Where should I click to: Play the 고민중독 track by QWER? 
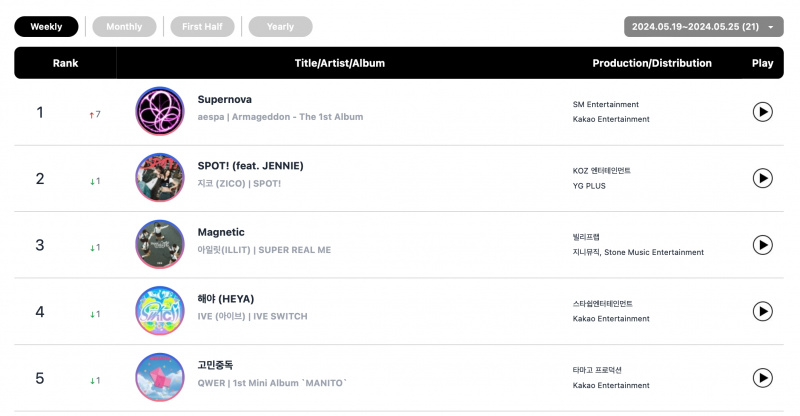click(x=762, y=378)
